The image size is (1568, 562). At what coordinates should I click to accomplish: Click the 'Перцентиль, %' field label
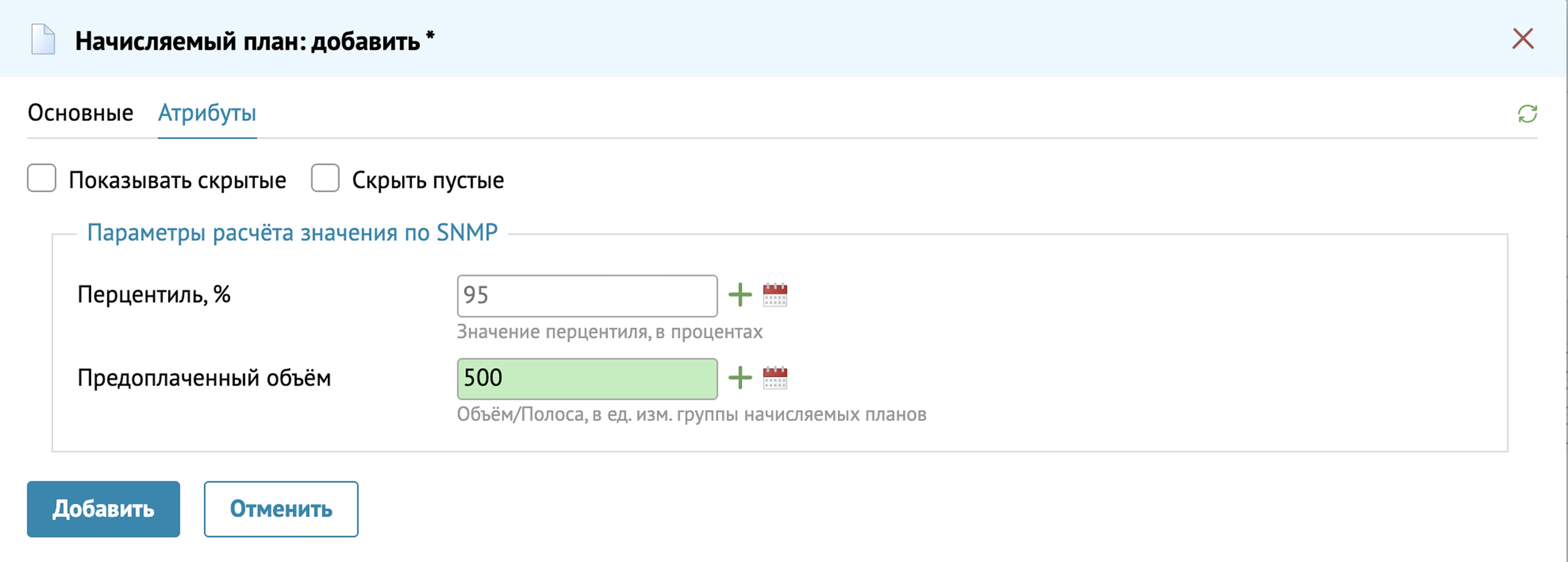click(x=154, y=295)
